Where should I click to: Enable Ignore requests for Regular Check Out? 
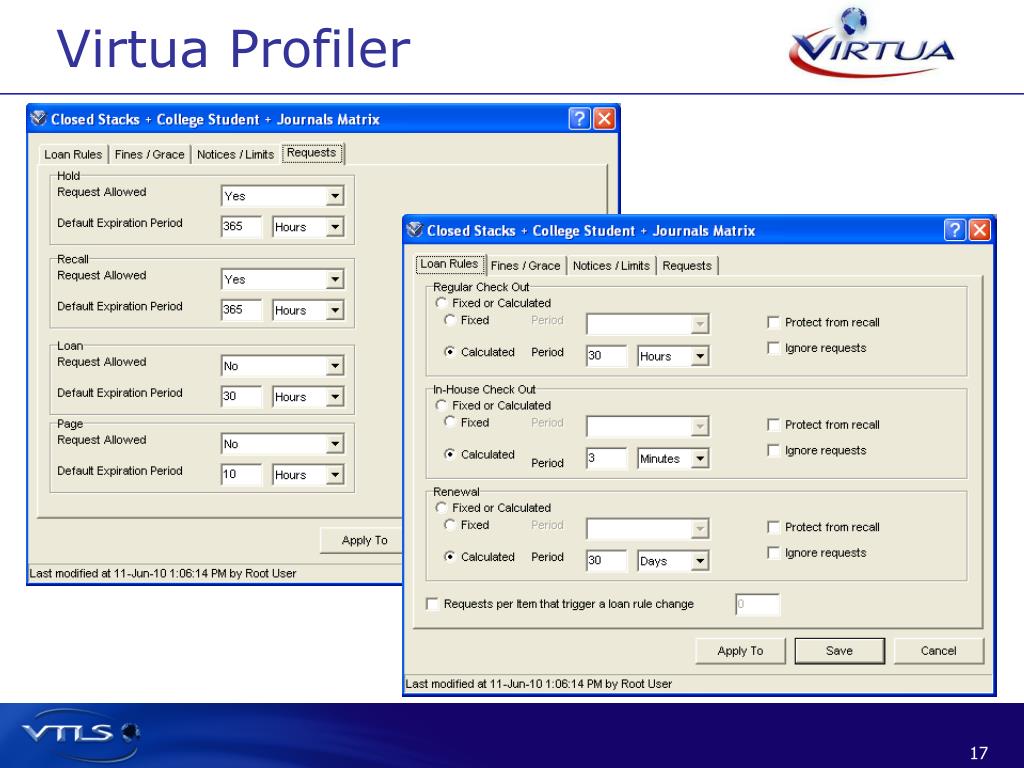coord(773,348)
